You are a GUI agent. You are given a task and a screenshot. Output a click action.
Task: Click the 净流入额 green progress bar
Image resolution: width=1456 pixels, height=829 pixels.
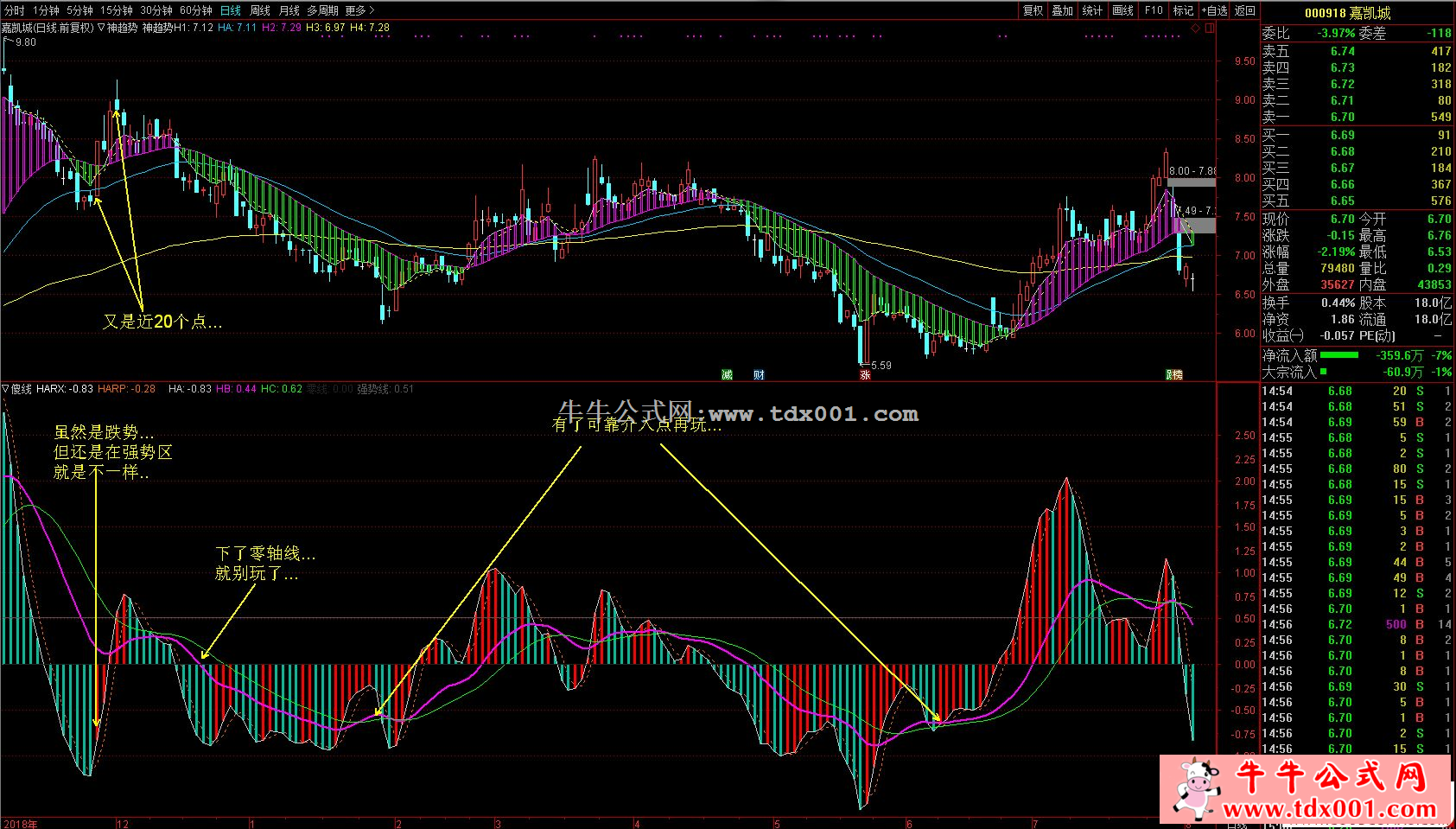(x=1339, y=355)
